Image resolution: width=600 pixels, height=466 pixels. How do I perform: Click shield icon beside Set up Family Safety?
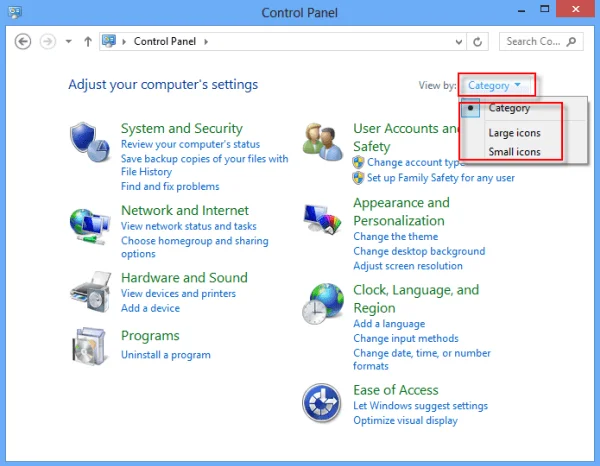coord(358,178)
